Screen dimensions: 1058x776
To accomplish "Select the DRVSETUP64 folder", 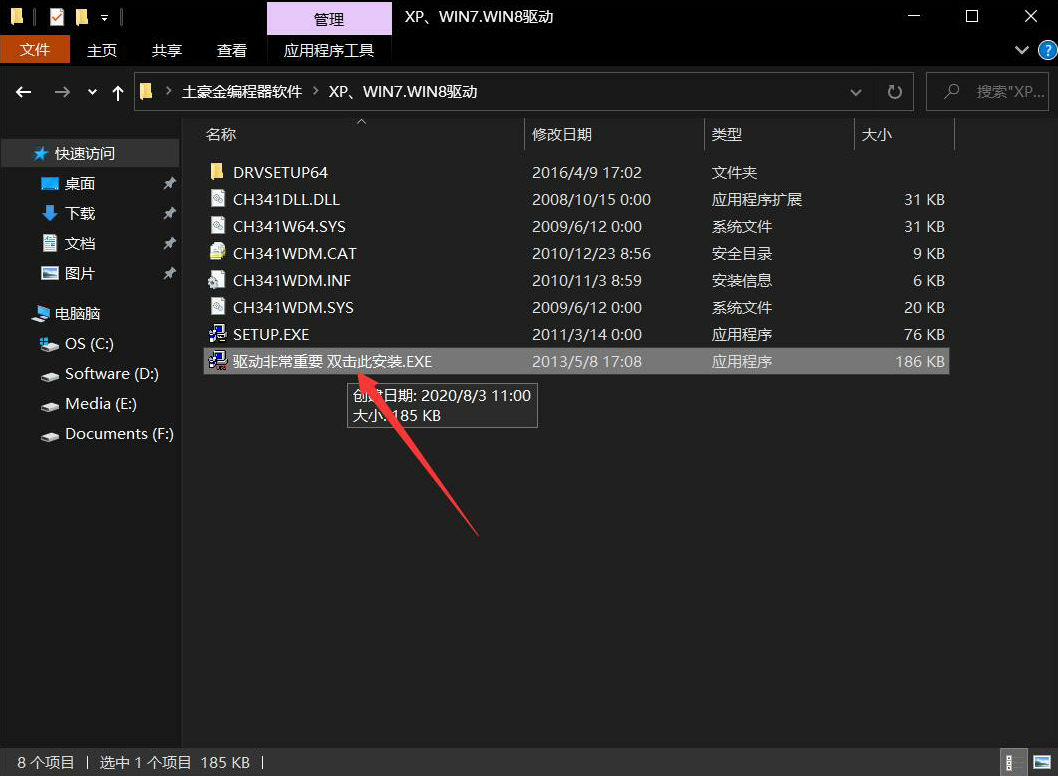I will point(280,172).
